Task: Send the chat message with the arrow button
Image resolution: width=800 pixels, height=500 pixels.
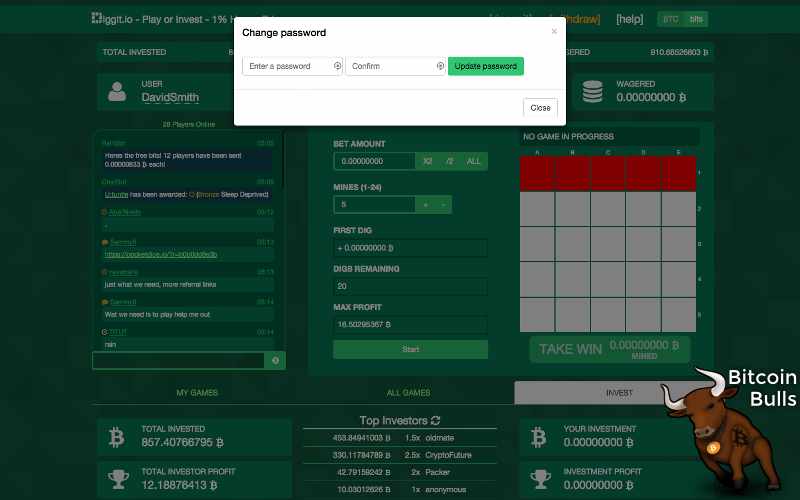Action: [x=276, y=360]
